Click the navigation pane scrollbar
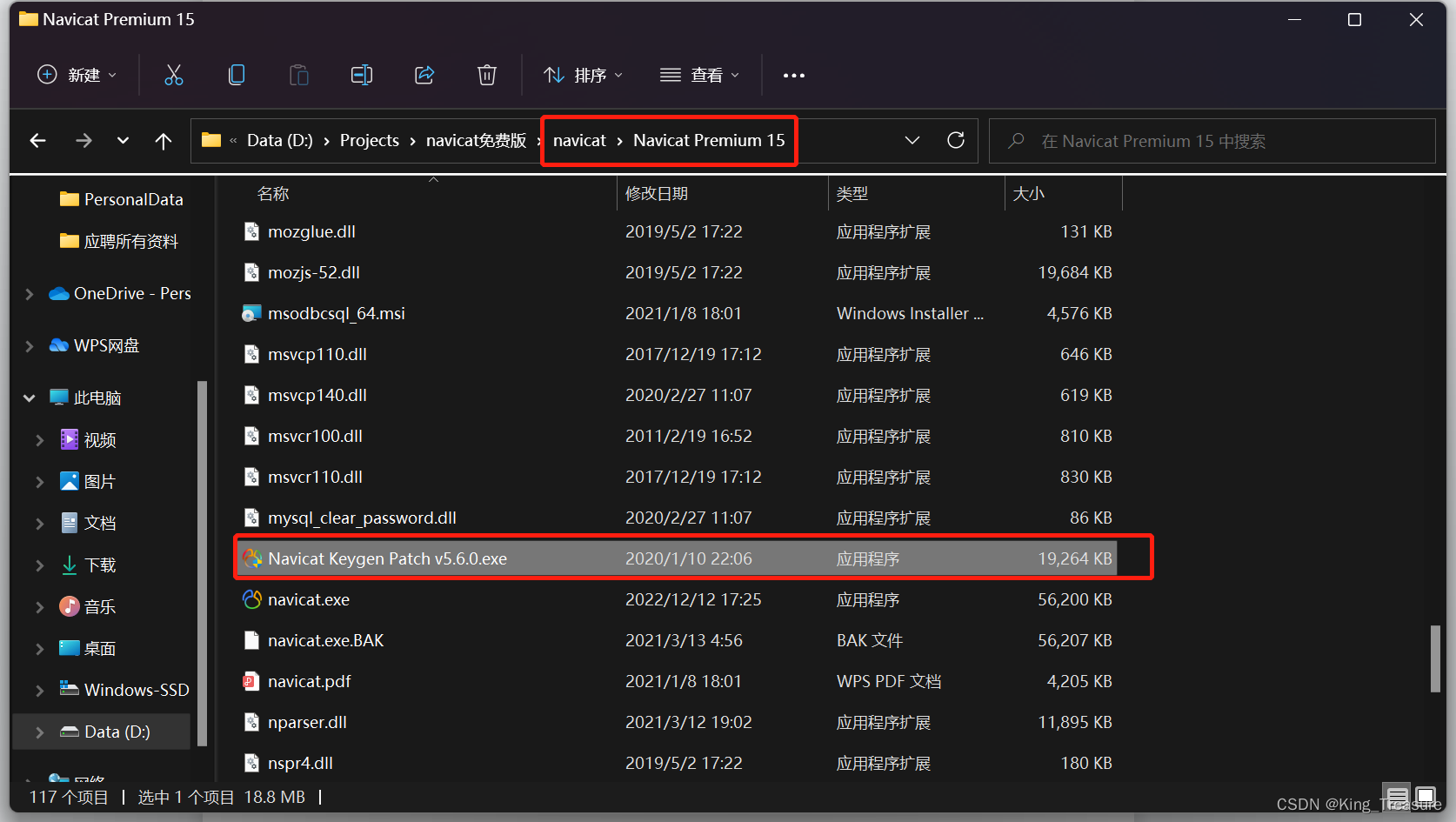Screen dimensions: 1456x822 pos(203,564)
